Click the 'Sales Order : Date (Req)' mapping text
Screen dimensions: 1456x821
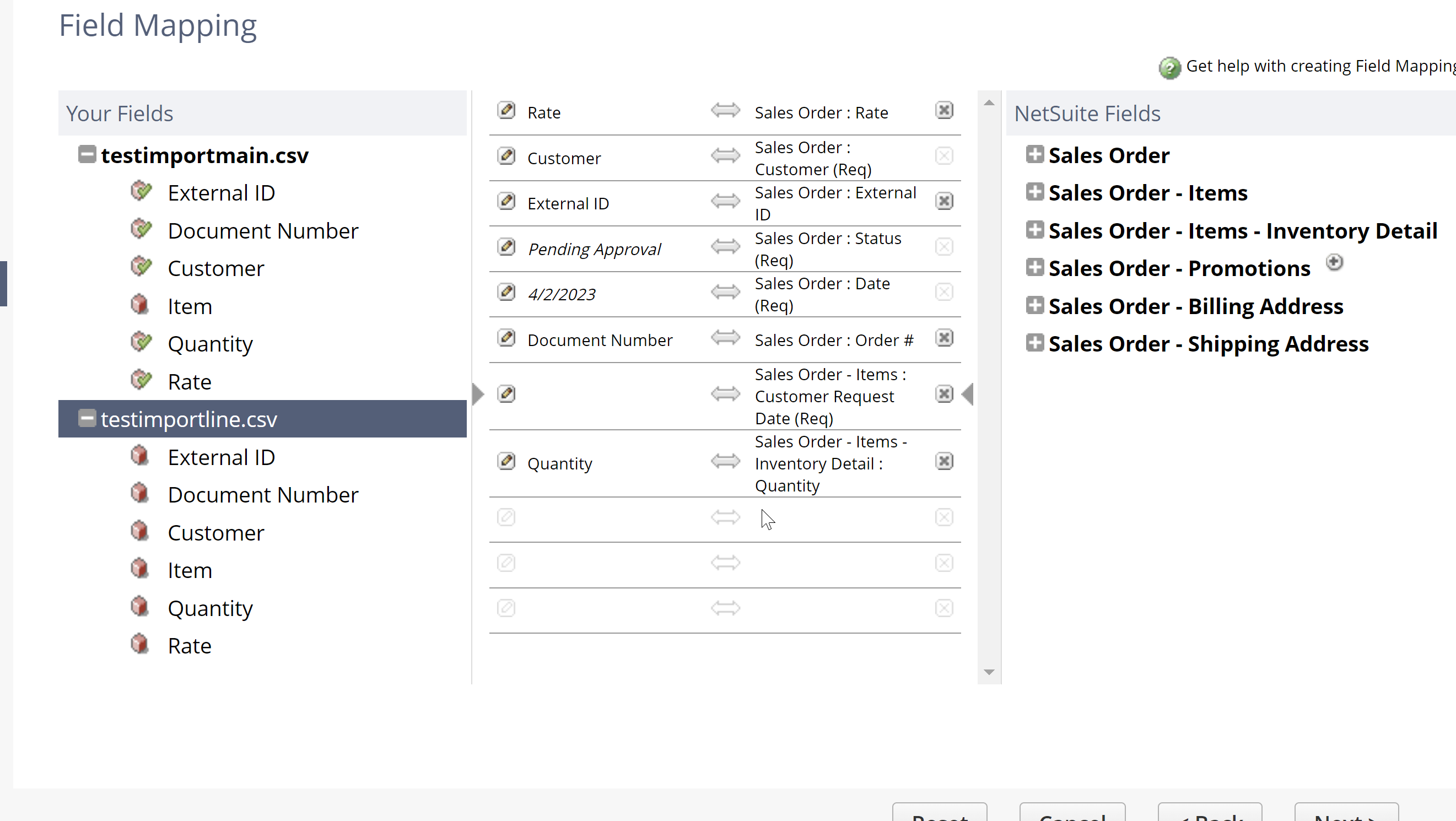(x=822, y=294)
